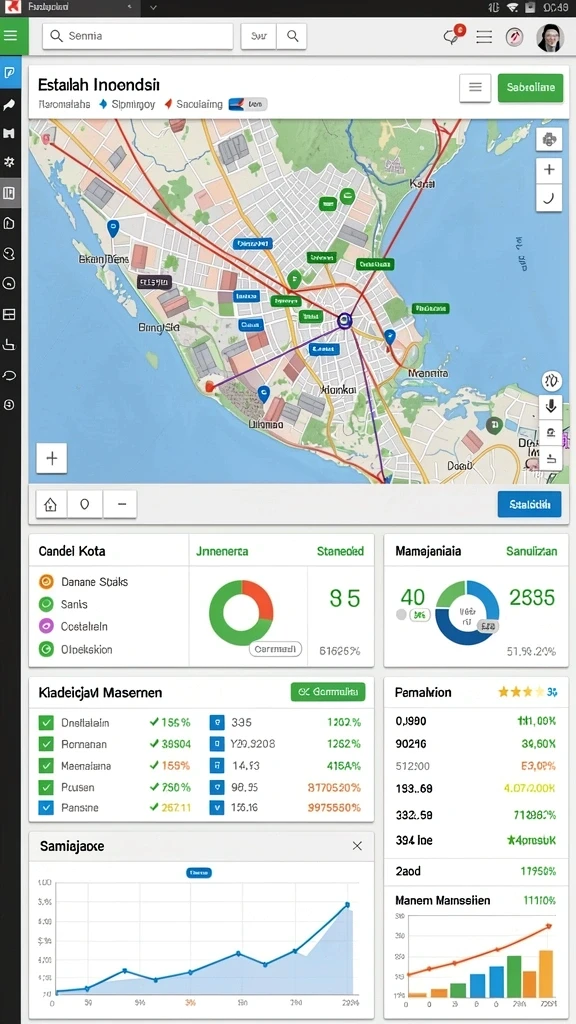Expand the Svar dropdown in the header
Image resolution: width=576 pixels, height=1024 pixels.
click(259, 37)
